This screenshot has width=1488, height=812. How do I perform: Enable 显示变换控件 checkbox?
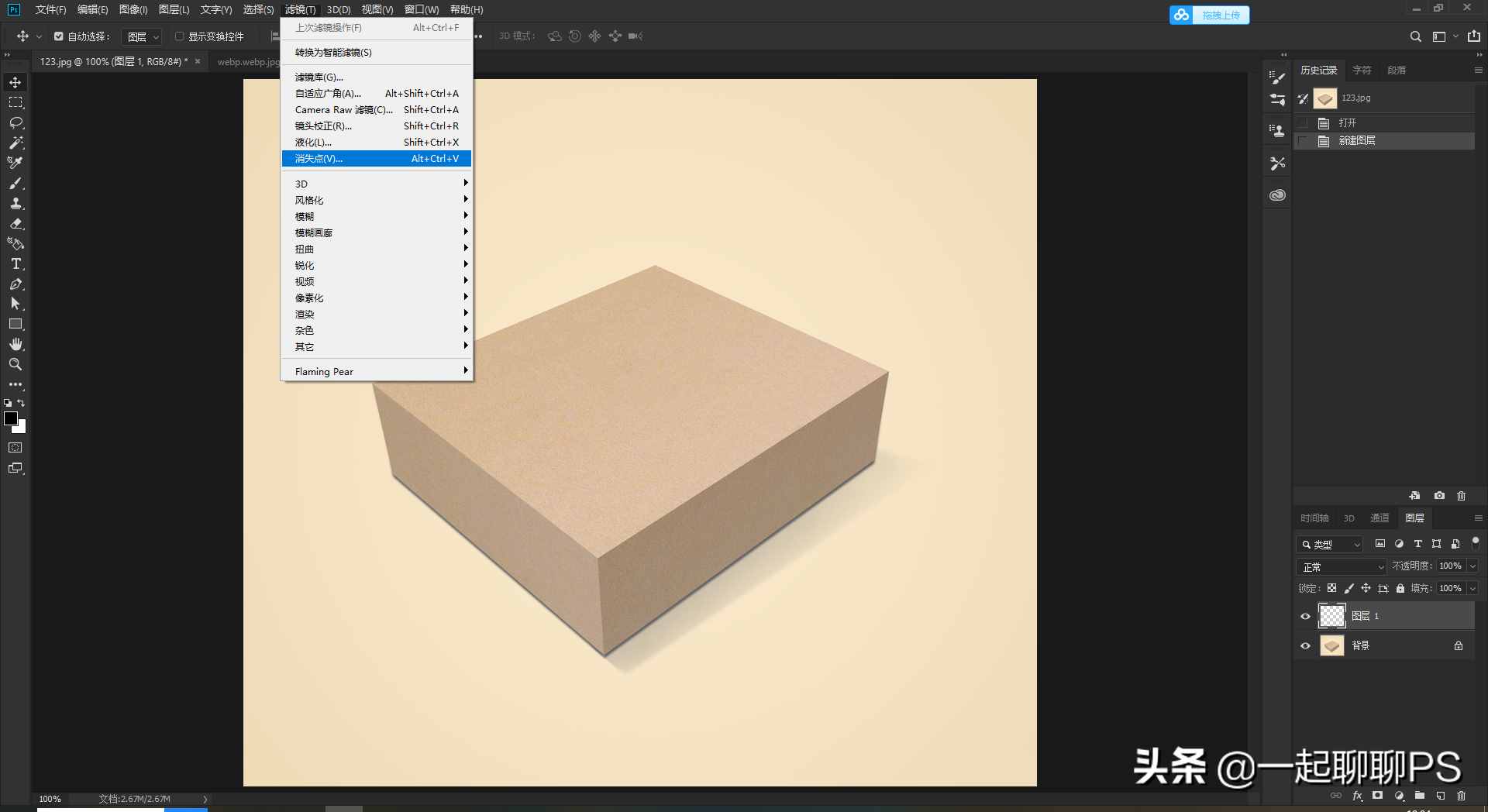pos(179,36)
